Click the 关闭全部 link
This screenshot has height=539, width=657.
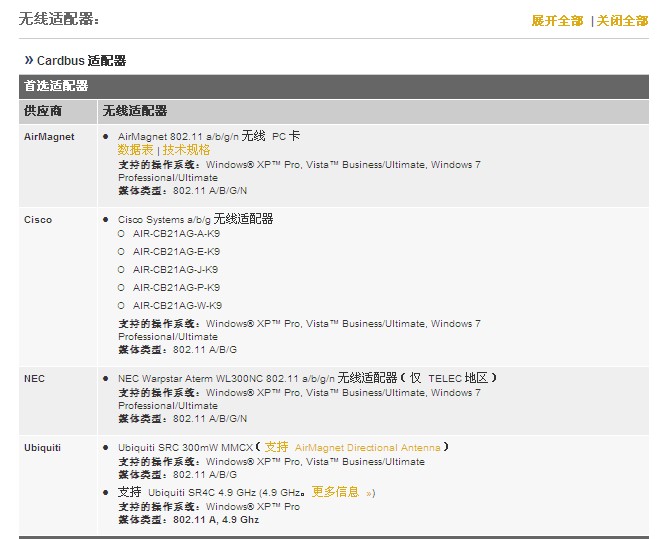[x=622, y=21]
